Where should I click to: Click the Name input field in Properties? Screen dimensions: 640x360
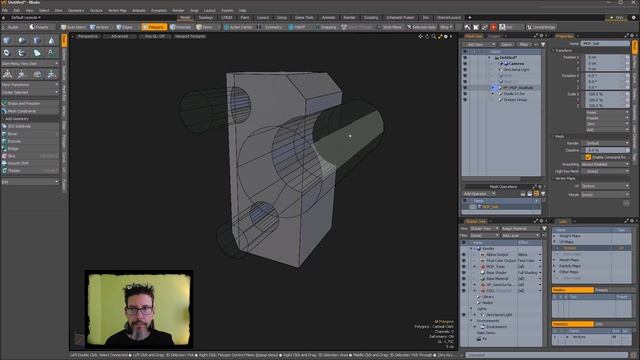click(605, 43)
